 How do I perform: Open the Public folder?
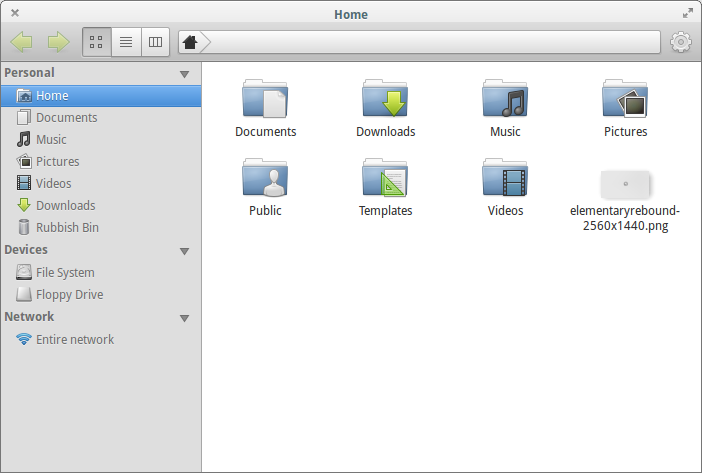265,178
